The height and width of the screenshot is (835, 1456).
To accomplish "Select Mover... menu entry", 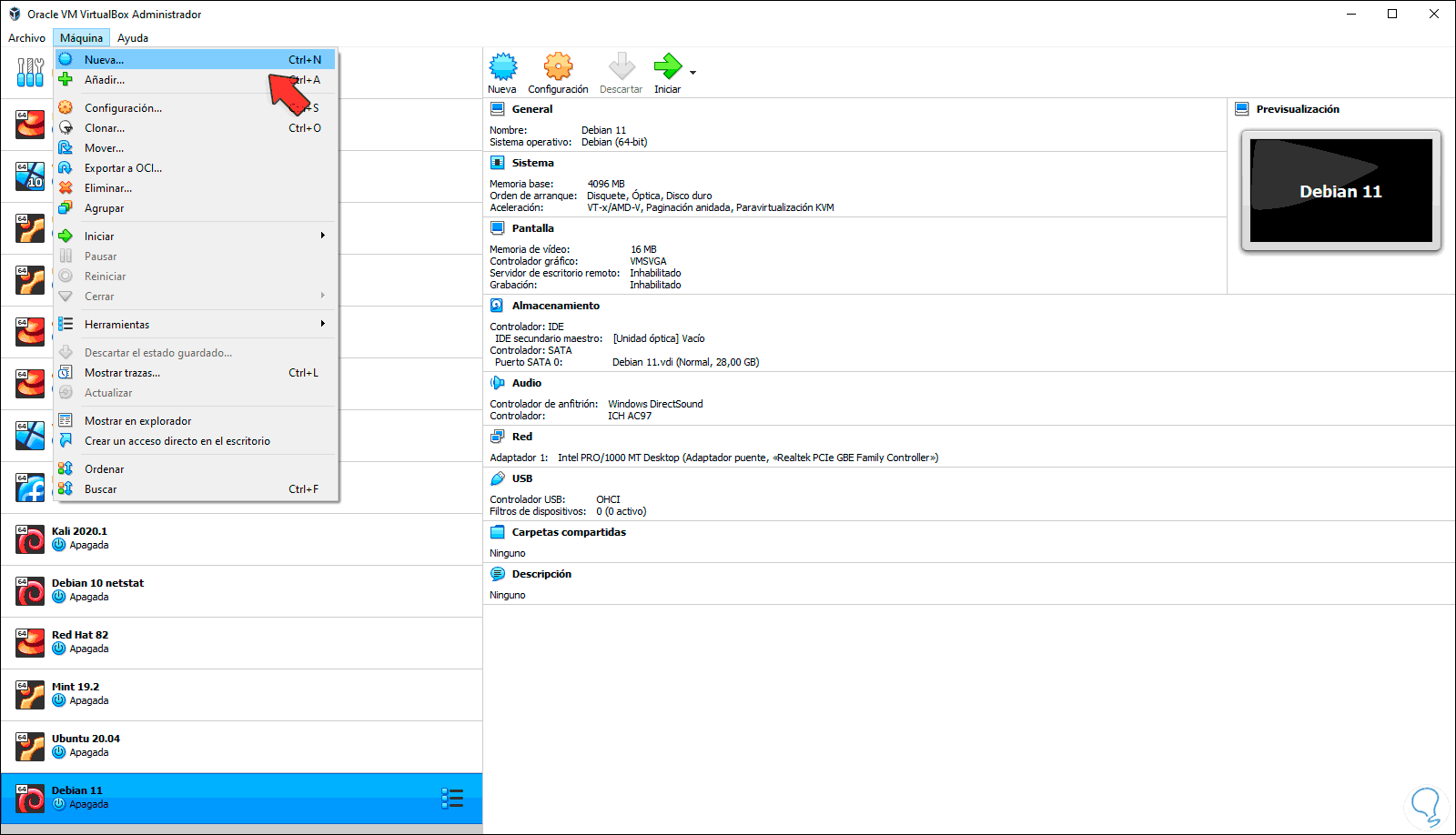I will point(196,148).
